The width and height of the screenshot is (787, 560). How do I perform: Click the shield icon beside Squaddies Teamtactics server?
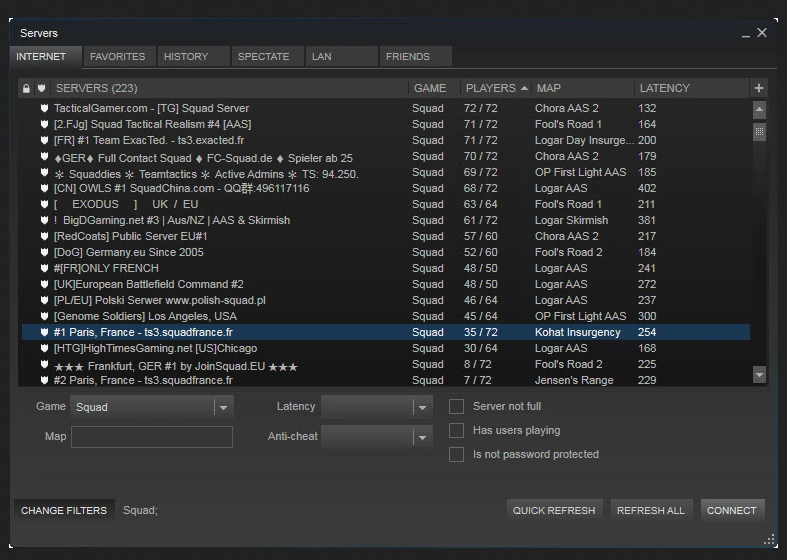44,173
